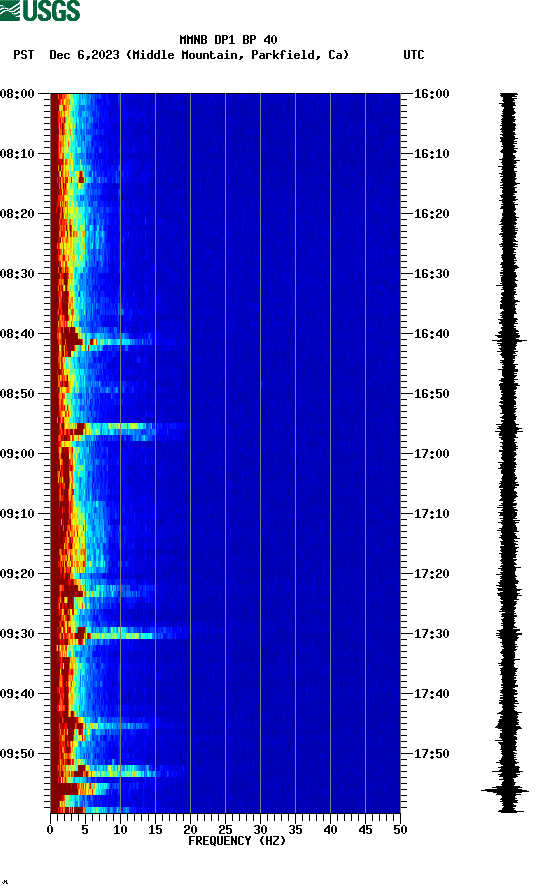This screenshot has width=552, height=893.
Task: Click the "UTC" timezone label
Action: 414,55
